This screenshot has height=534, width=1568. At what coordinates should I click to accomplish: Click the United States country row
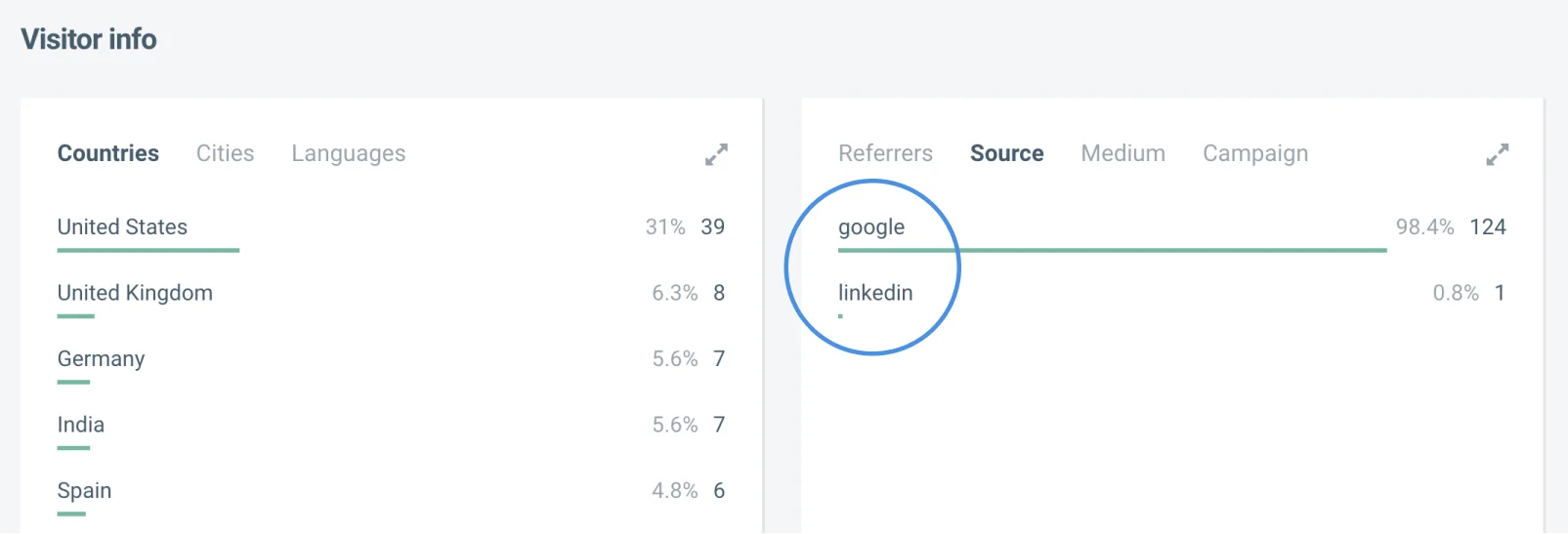[x=122, y=226]
